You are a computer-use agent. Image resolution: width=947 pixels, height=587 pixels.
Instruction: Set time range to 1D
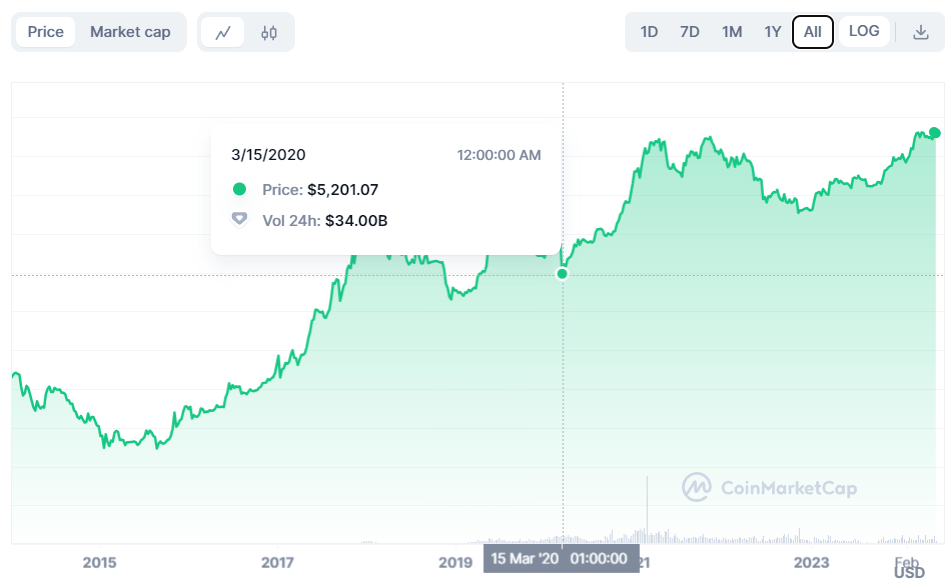point(649,32)
